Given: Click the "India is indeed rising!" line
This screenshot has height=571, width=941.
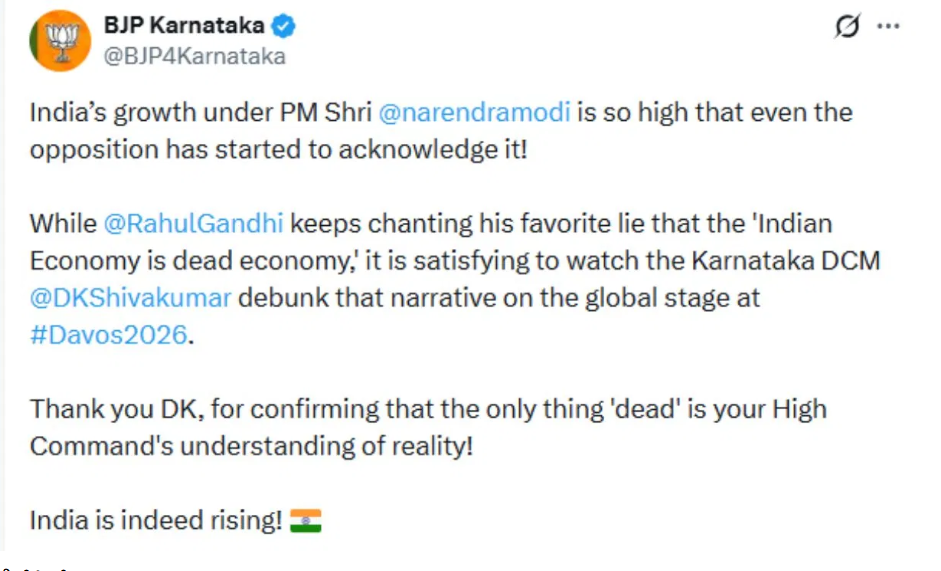Looking at the screenshot, I should tap(156, 521).
